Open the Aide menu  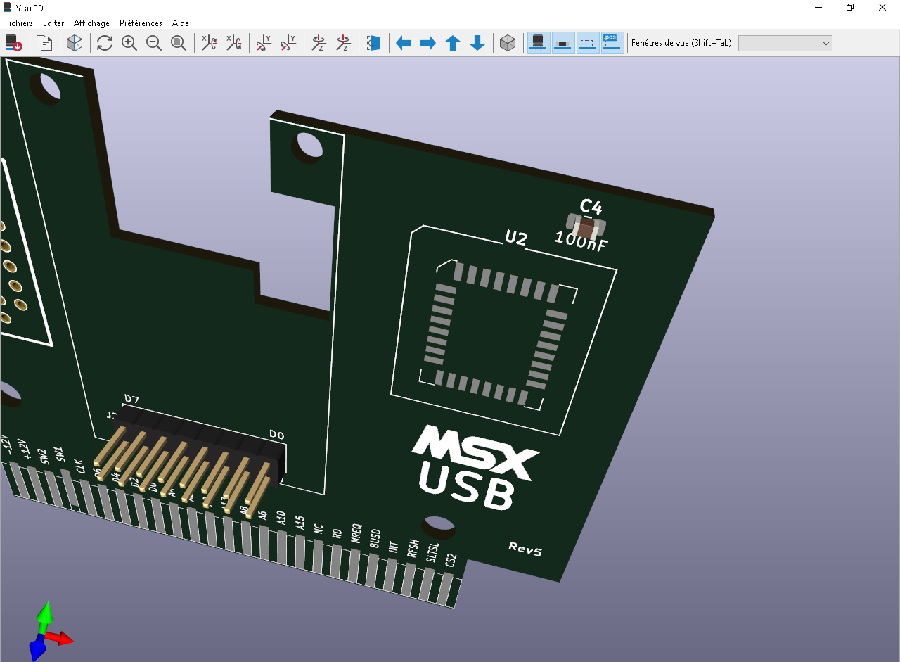click(180, 23)
